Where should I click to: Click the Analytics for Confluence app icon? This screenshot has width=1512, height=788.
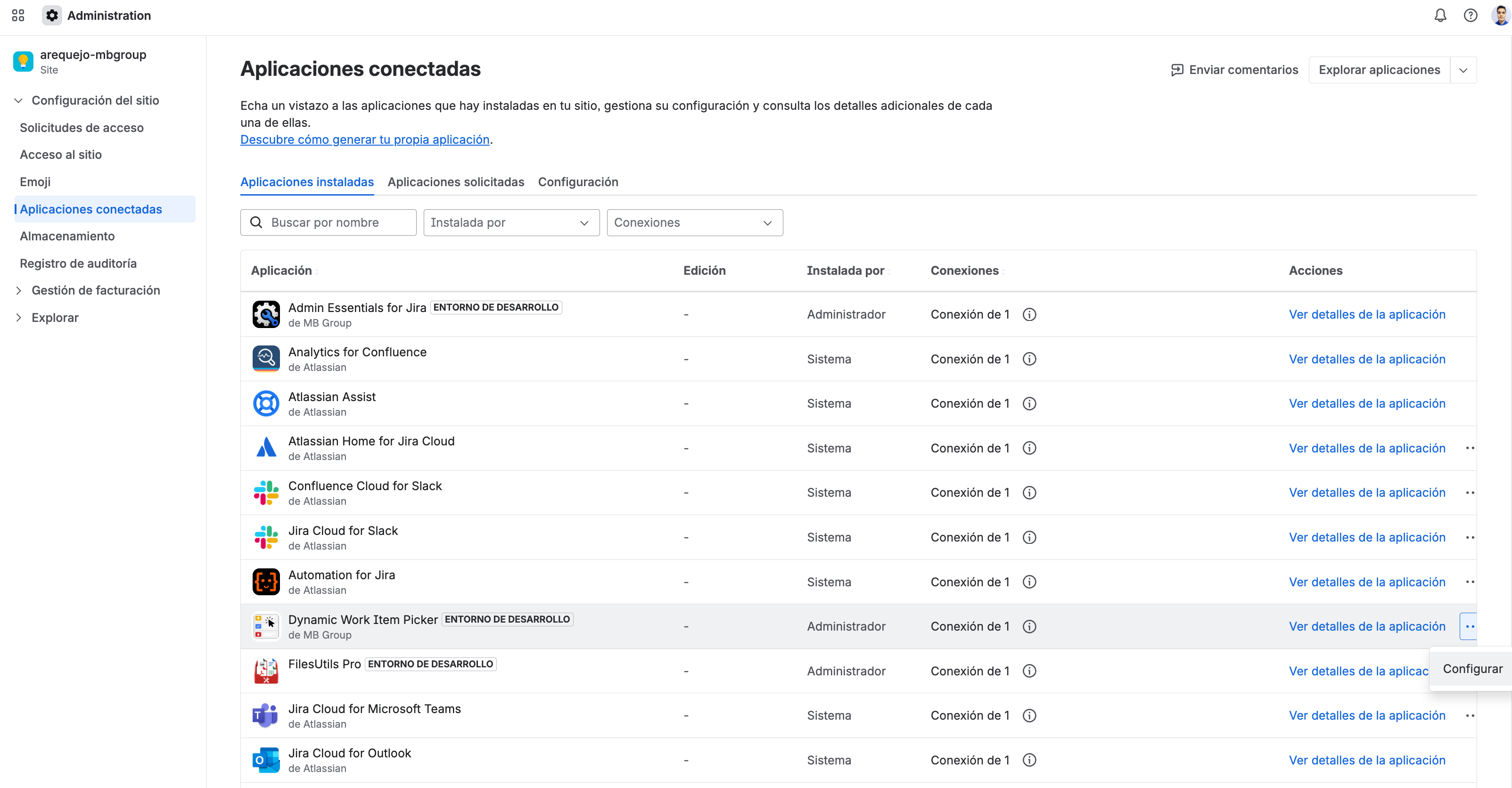click(x=266, y=359)
